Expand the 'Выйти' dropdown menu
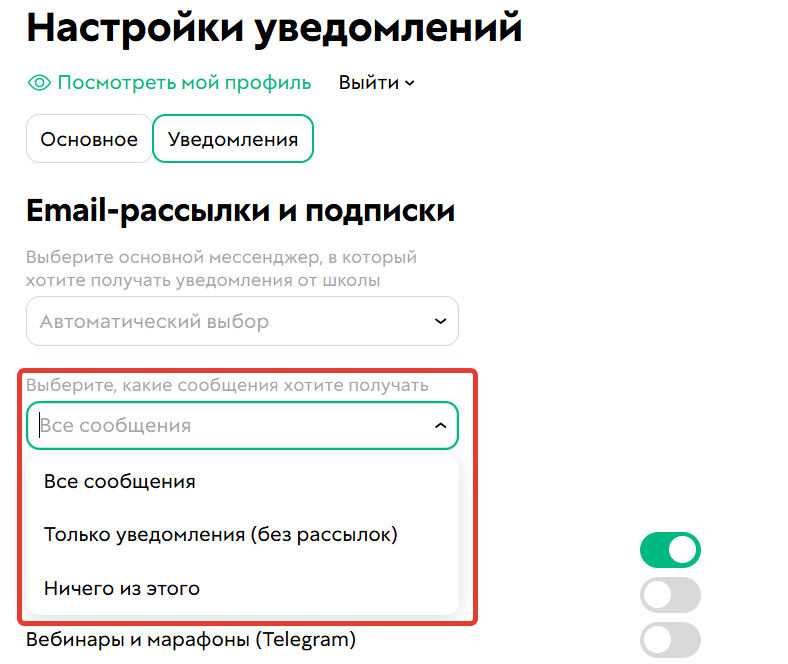 coord(376,82)
